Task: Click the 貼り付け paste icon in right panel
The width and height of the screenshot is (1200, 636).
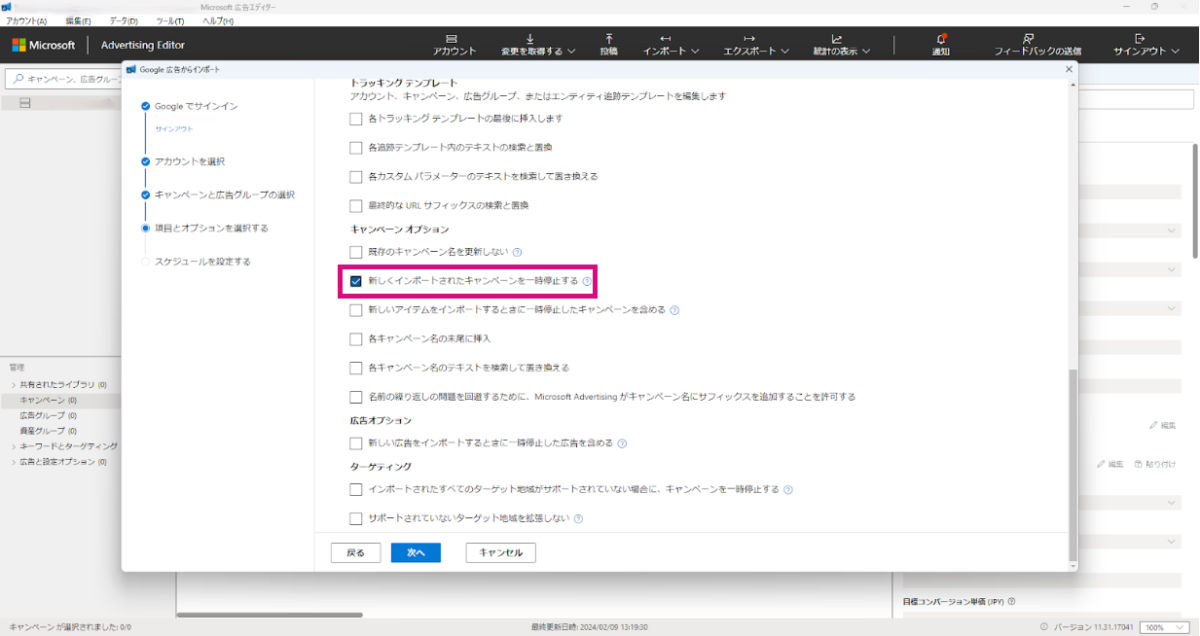Action: 1137,464
